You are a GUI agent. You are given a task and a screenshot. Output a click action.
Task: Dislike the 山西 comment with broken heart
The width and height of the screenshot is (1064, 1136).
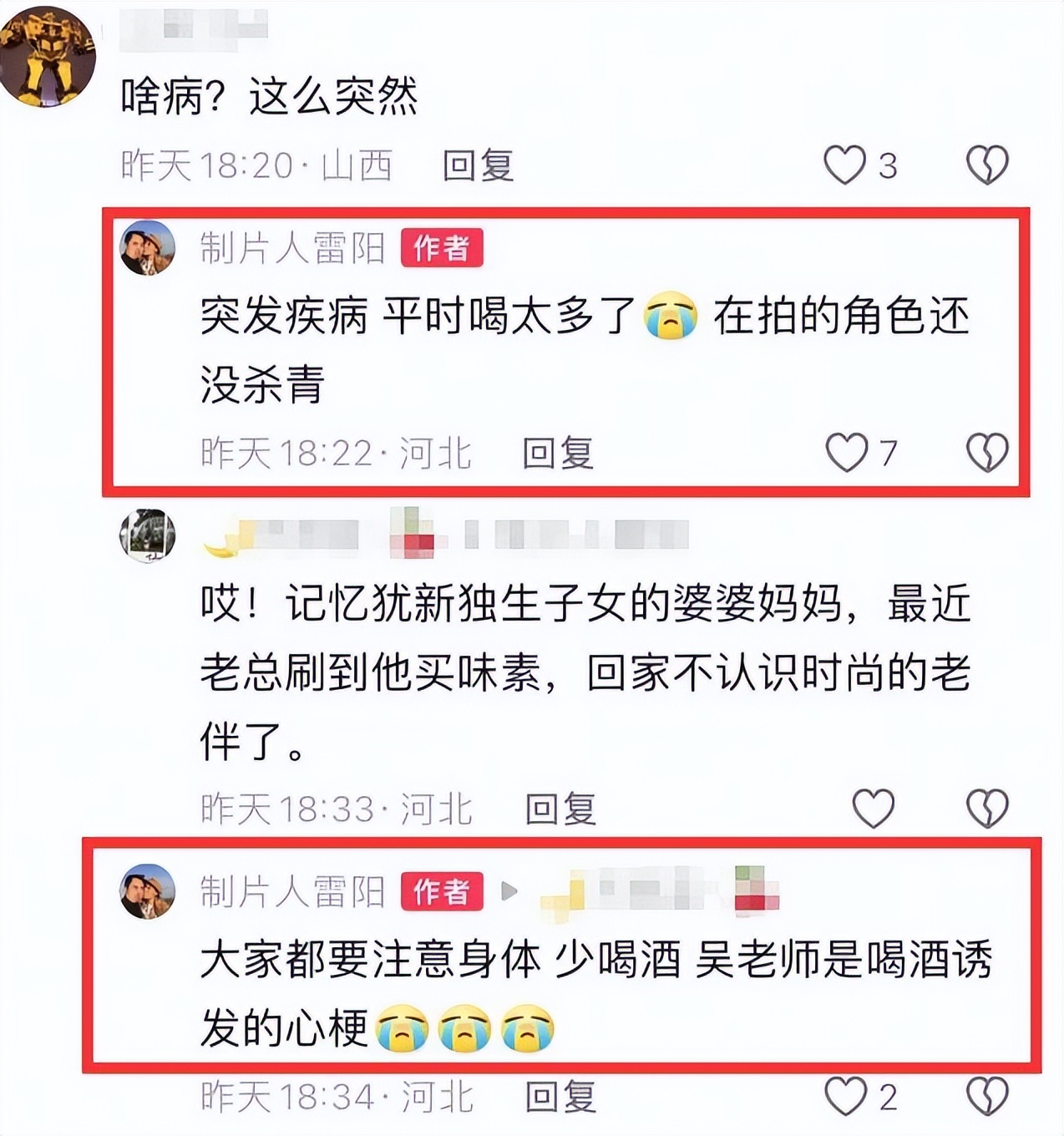pos(987,165)
